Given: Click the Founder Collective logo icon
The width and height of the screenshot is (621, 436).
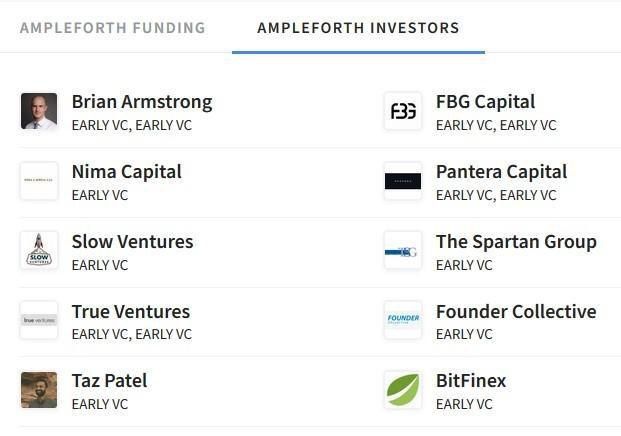Looking at the screenshot, I should pos(403,320).
